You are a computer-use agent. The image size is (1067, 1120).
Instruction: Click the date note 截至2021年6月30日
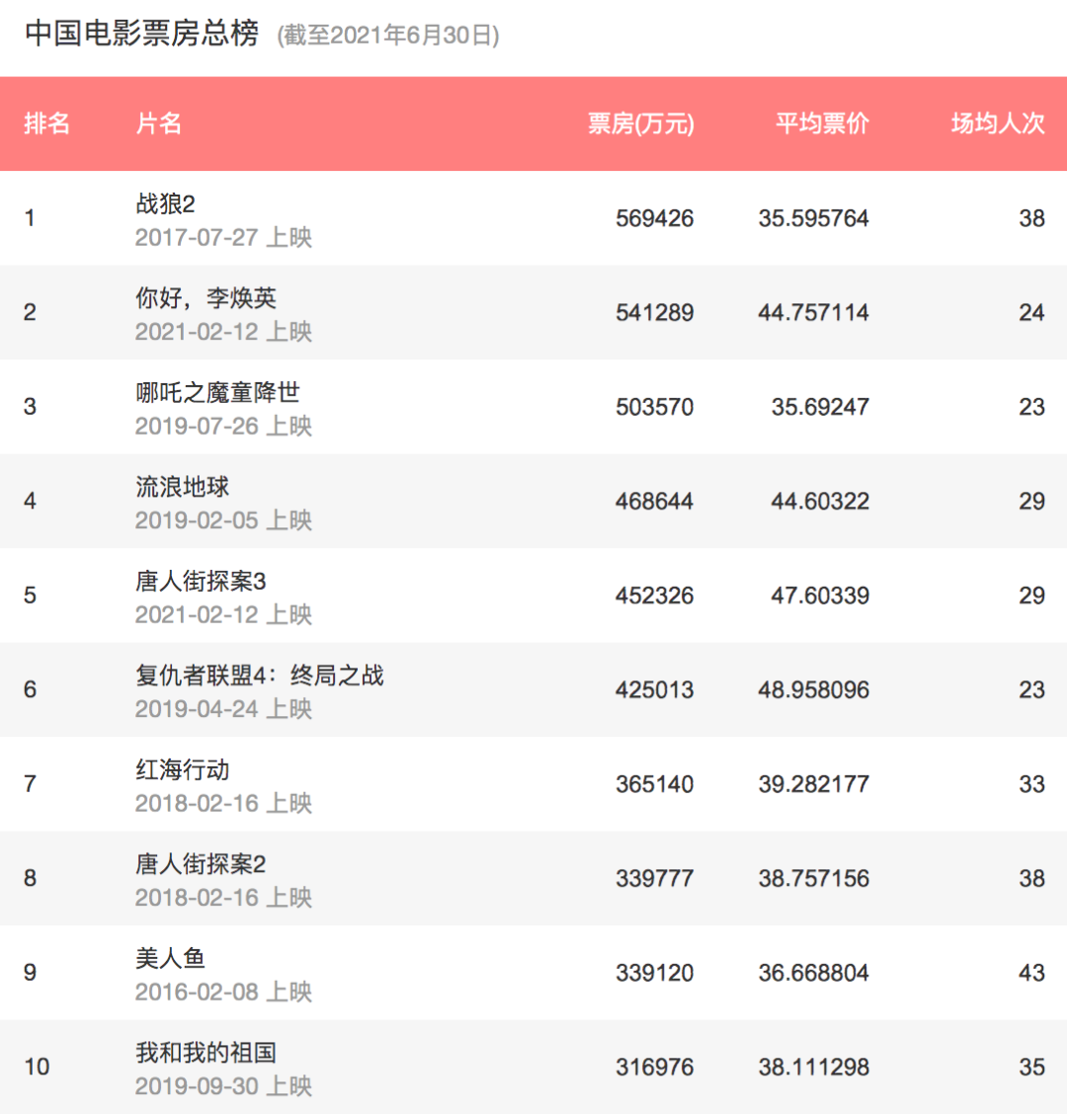pos(388,35)
